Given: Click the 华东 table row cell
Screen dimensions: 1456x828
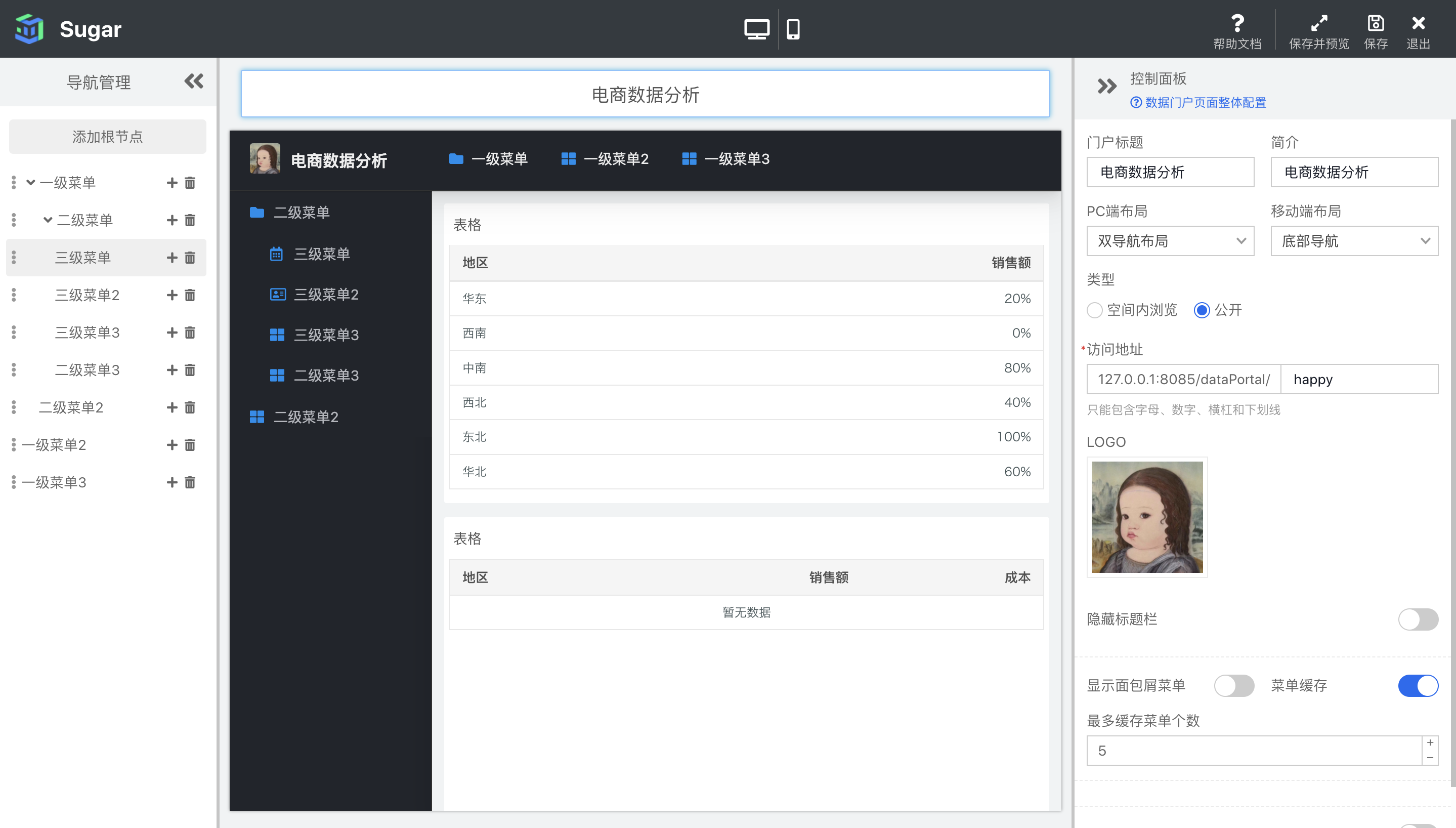Looking at the screenshot, I should click(475, 299).
